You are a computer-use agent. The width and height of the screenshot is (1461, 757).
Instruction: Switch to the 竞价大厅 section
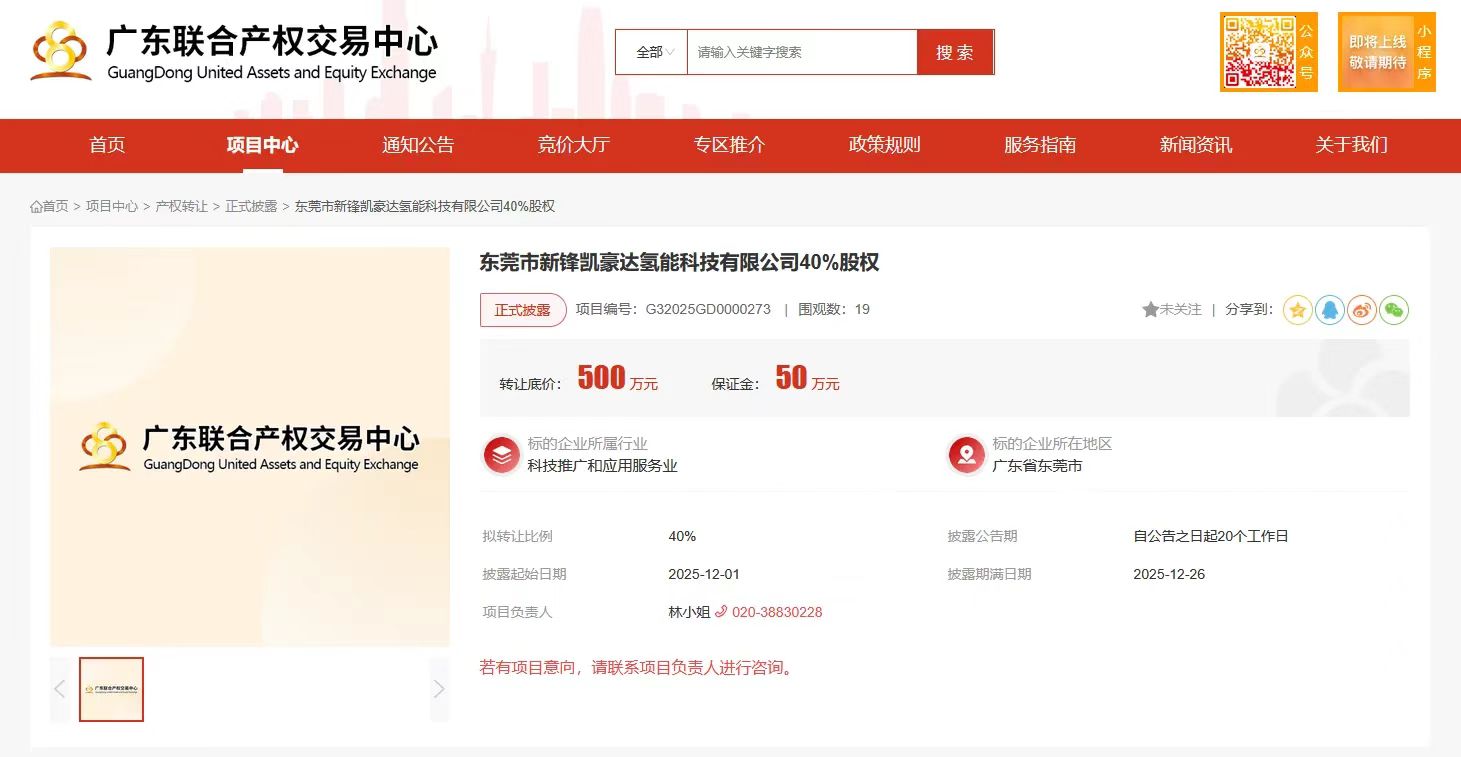(573, 145)
